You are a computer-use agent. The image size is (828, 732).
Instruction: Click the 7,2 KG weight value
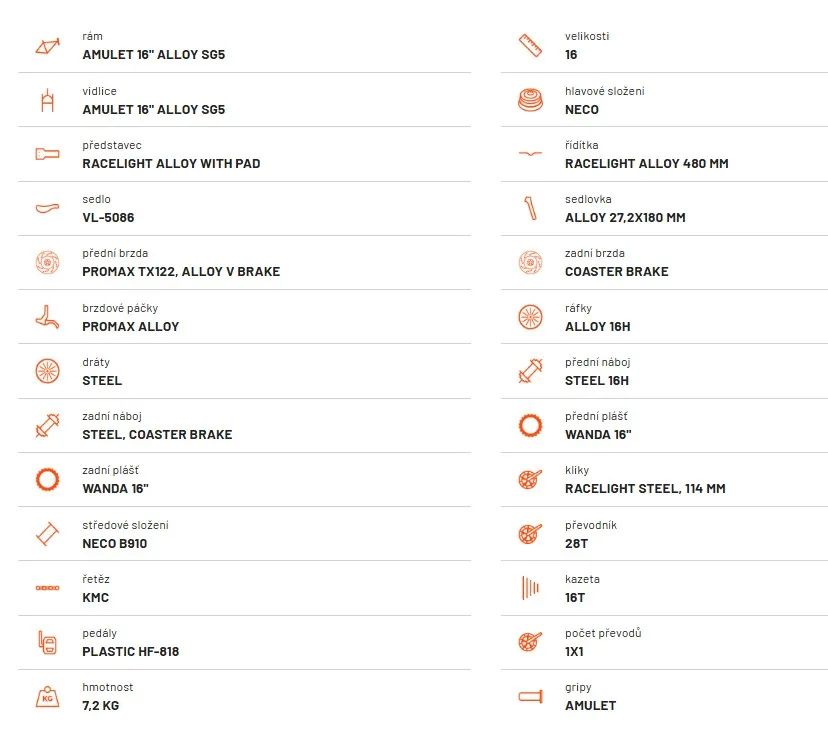click(100, 706)
